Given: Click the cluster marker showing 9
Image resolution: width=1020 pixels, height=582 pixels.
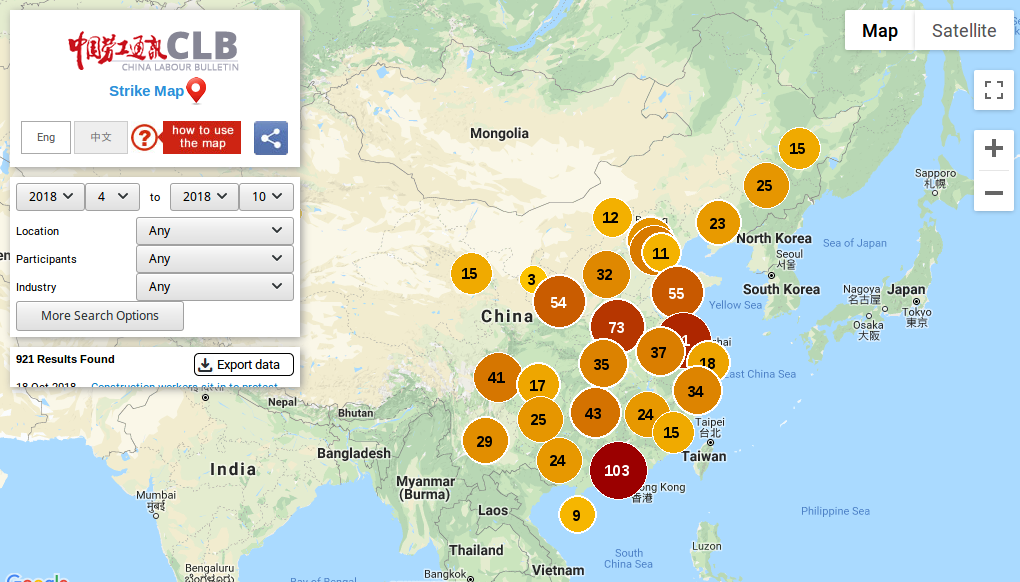Looking at the screenshot, I should (576, 516).
